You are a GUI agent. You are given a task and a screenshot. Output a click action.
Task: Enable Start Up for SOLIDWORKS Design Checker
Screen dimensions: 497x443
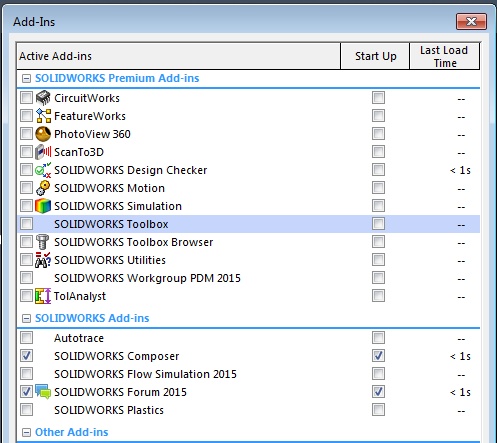(x=378, y=170)
